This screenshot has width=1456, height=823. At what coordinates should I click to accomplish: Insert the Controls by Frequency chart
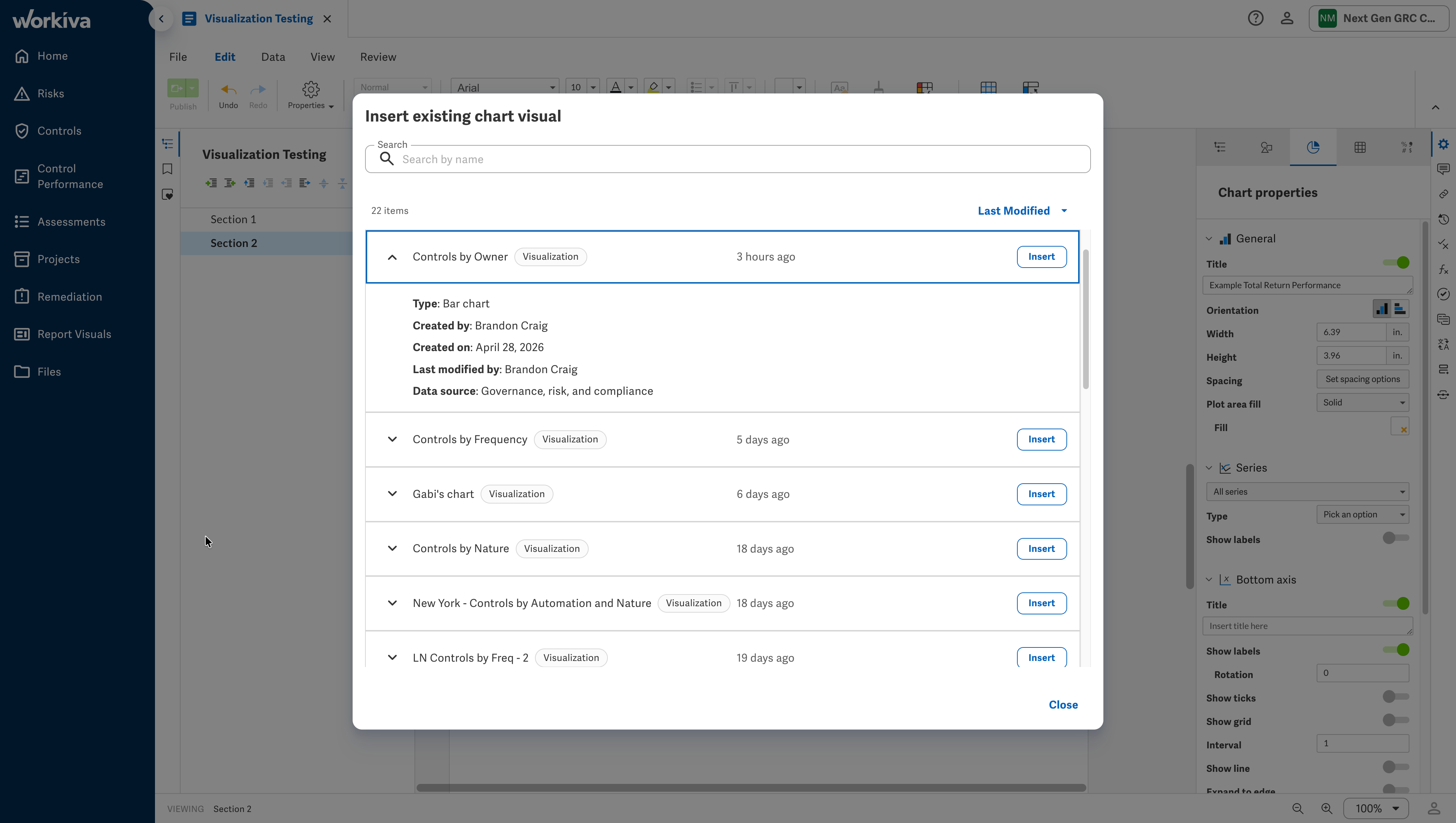point(1042,439)
